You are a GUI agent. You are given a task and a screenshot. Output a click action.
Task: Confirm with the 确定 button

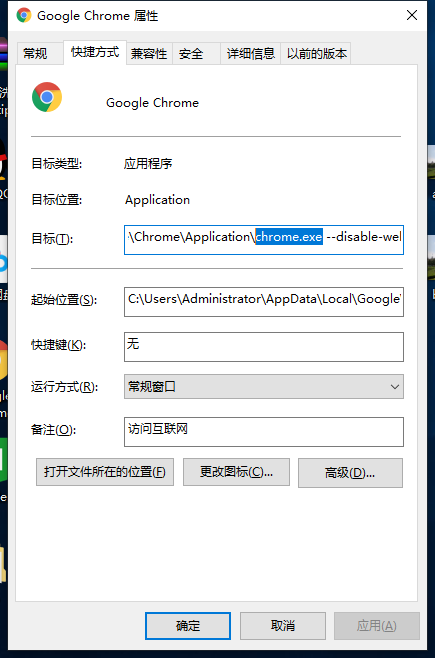(188, 626)
